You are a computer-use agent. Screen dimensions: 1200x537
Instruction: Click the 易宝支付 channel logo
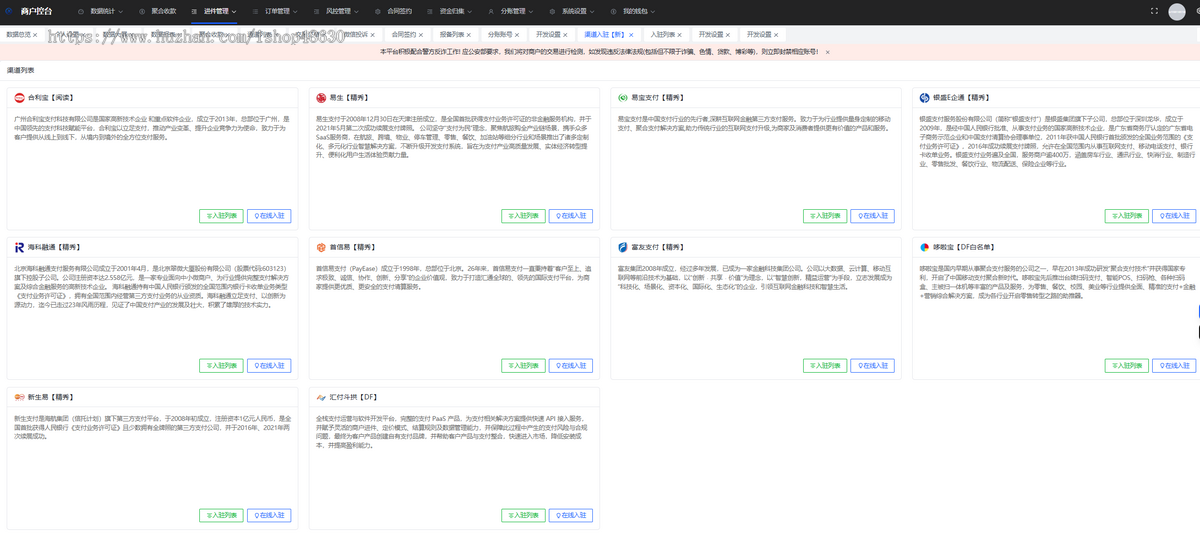point(623,98)
